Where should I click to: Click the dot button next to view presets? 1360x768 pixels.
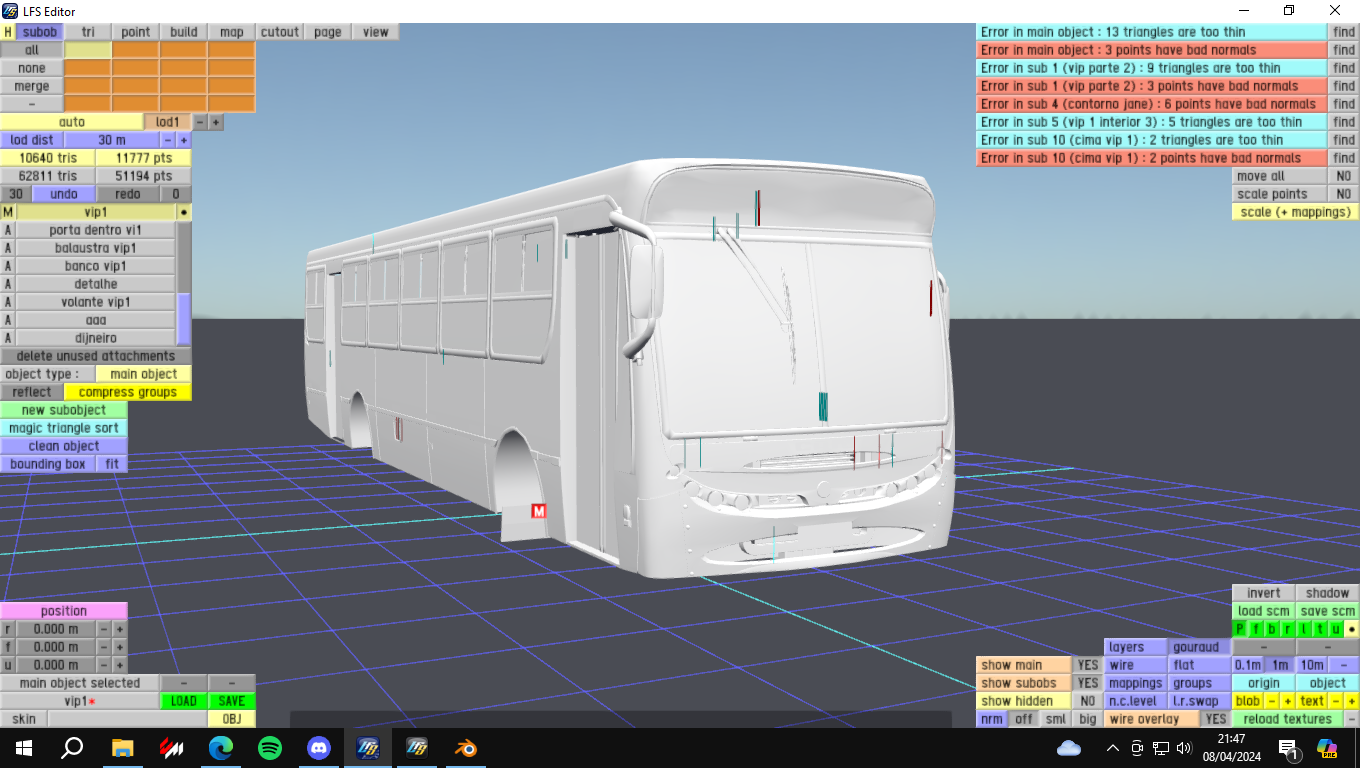point(1352,629)
